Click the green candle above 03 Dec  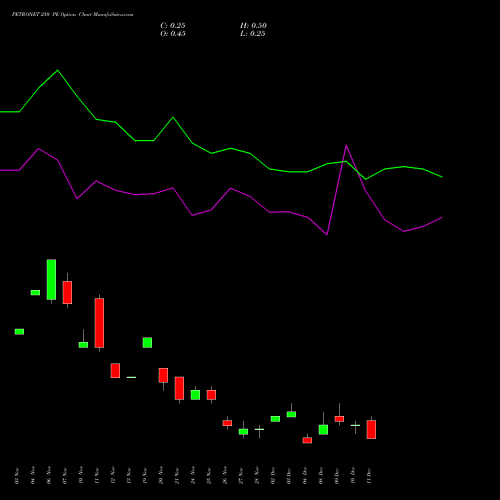(x=291, y=414)
